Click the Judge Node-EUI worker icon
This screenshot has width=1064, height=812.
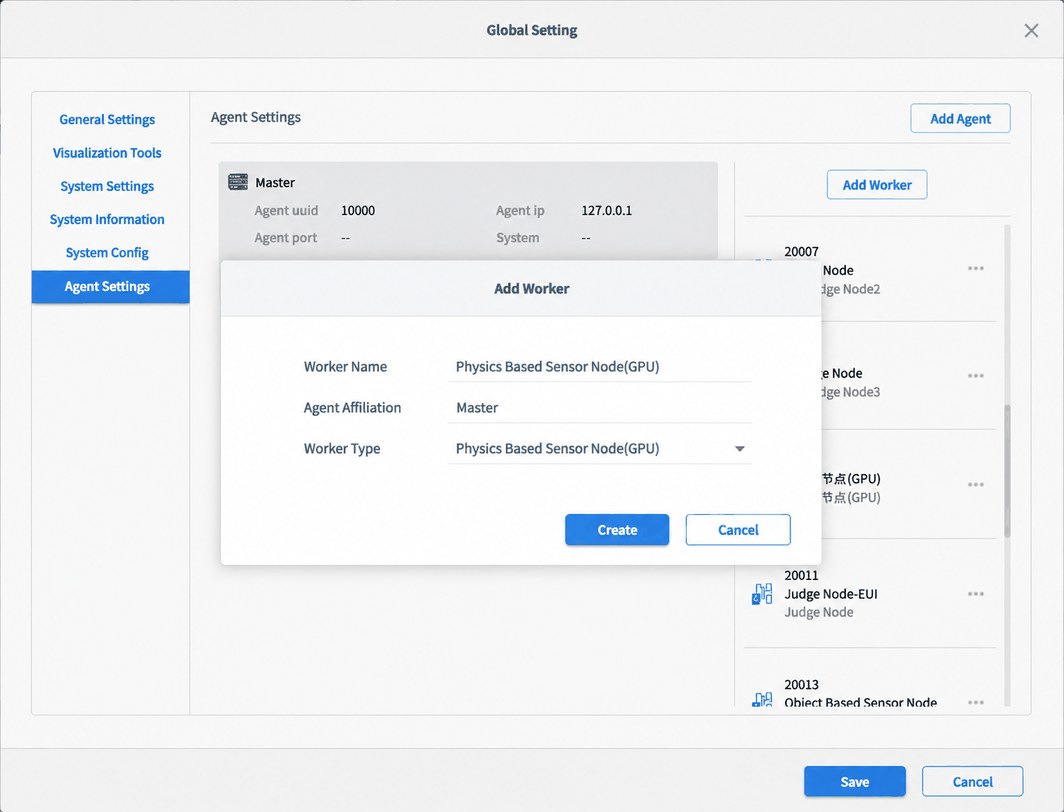tap(762, 594)
